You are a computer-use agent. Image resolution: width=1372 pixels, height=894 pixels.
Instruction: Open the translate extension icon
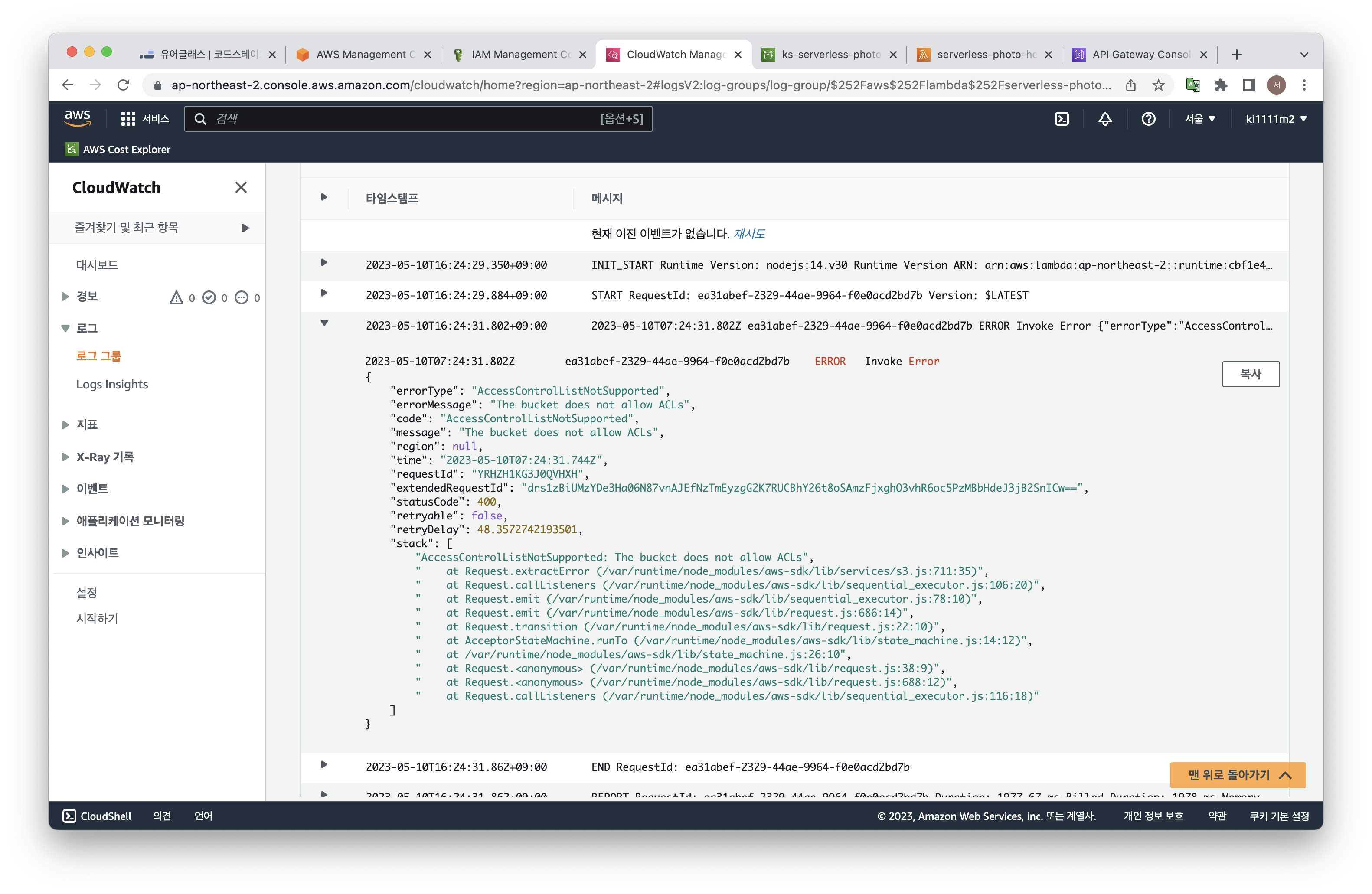point(1193,85)
